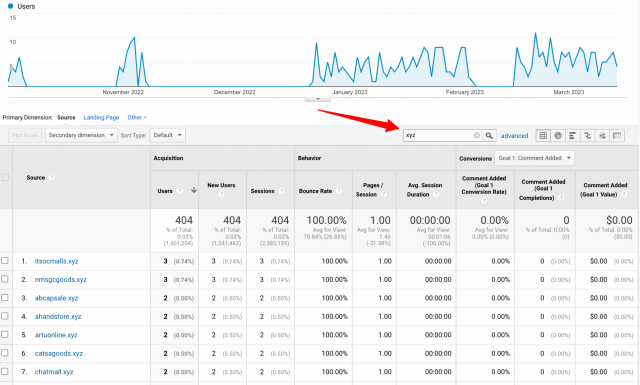Image resolution: width=640 pixels, height=385 pixels.
Task: Click the Plot Rows button
Action: pyautogui.click(x=25, y=135)
